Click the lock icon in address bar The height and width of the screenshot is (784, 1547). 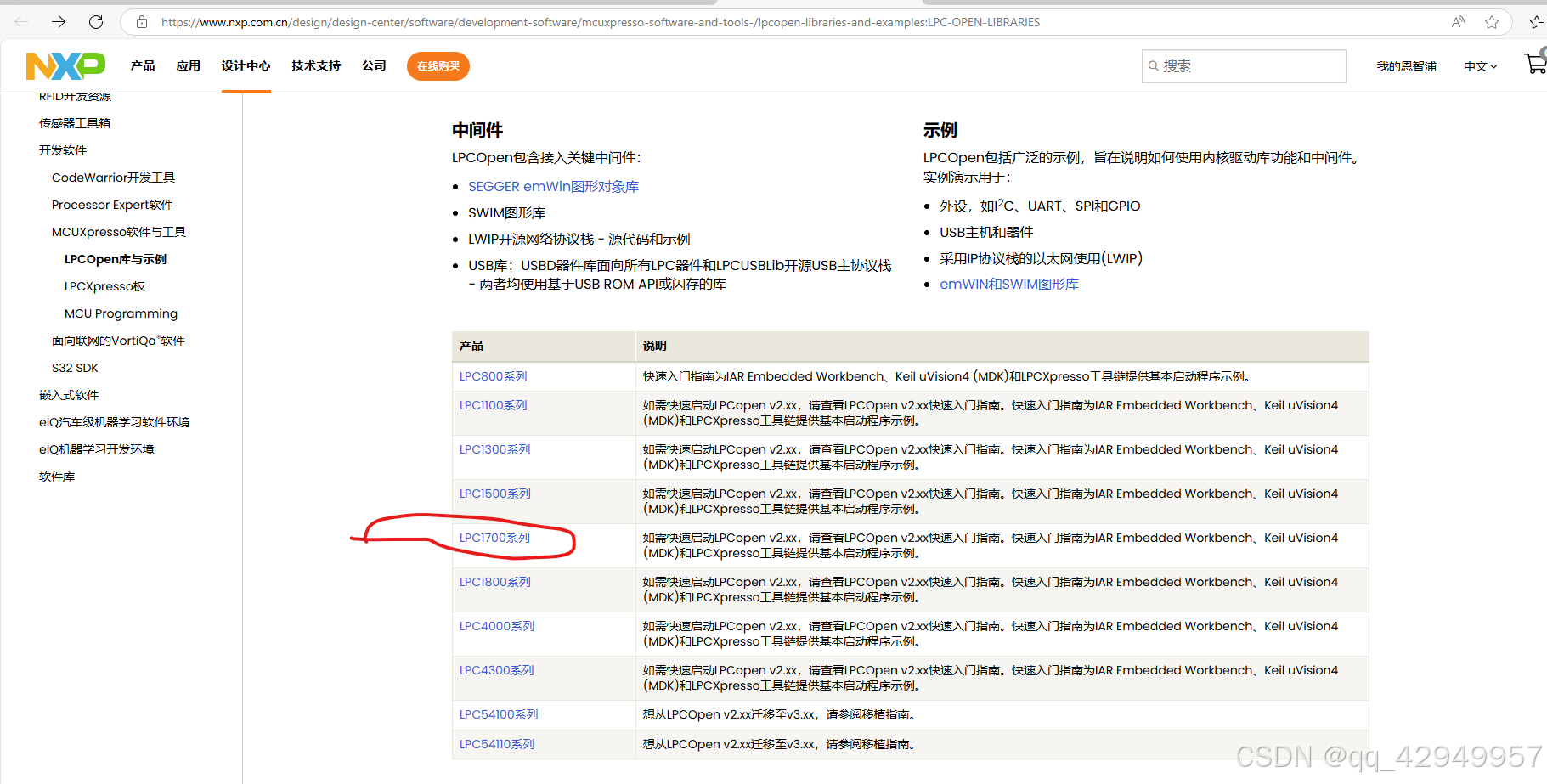click(142, 22)
